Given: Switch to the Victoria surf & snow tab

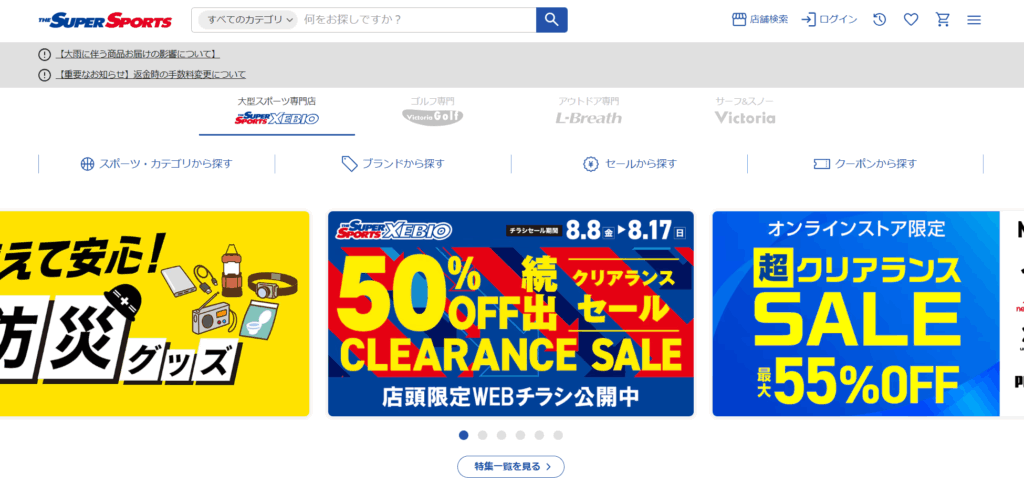Looking at the screenshot, I should [x=744, y=112].
